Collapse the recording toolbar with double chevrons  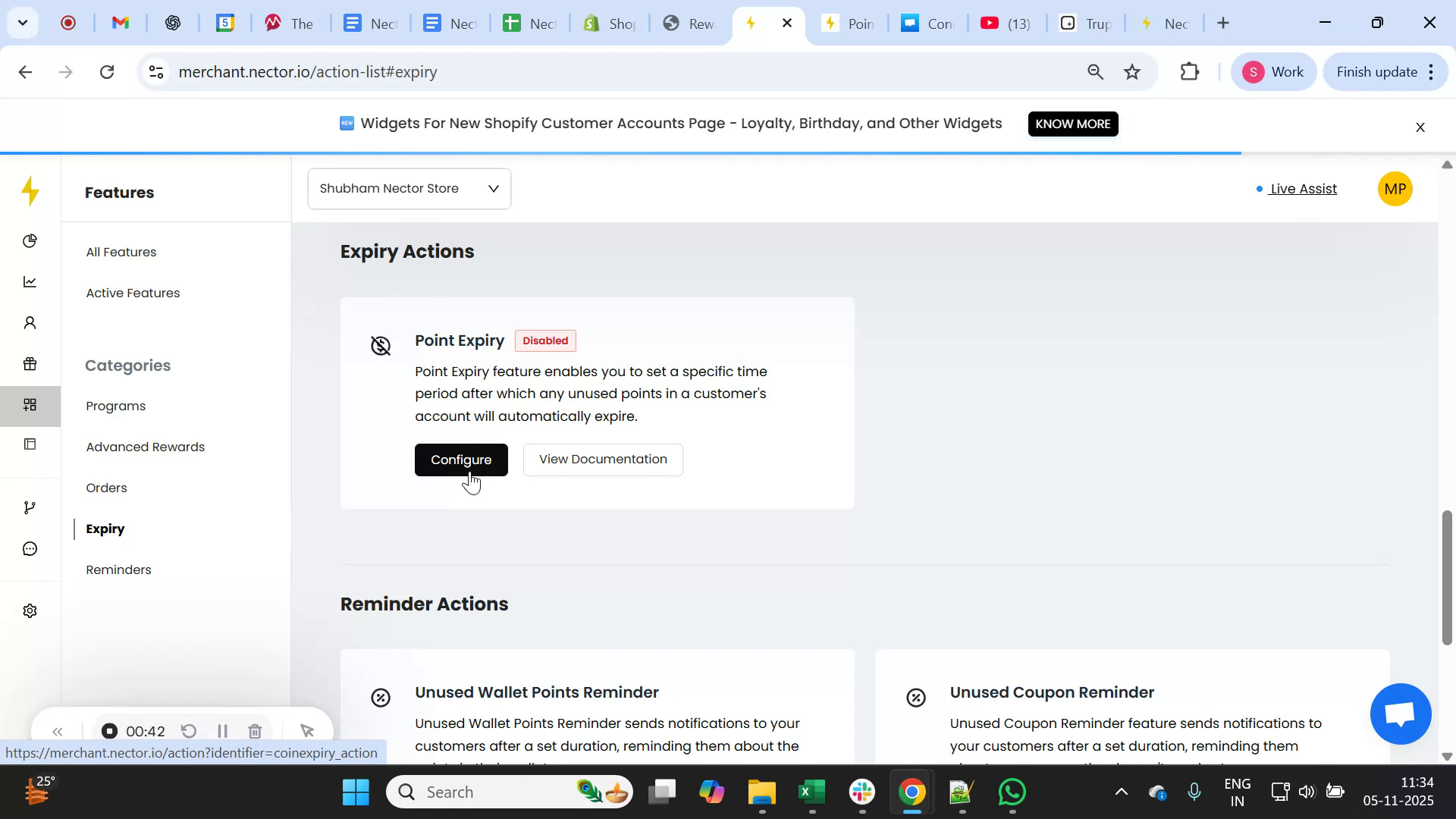point(58,731)
